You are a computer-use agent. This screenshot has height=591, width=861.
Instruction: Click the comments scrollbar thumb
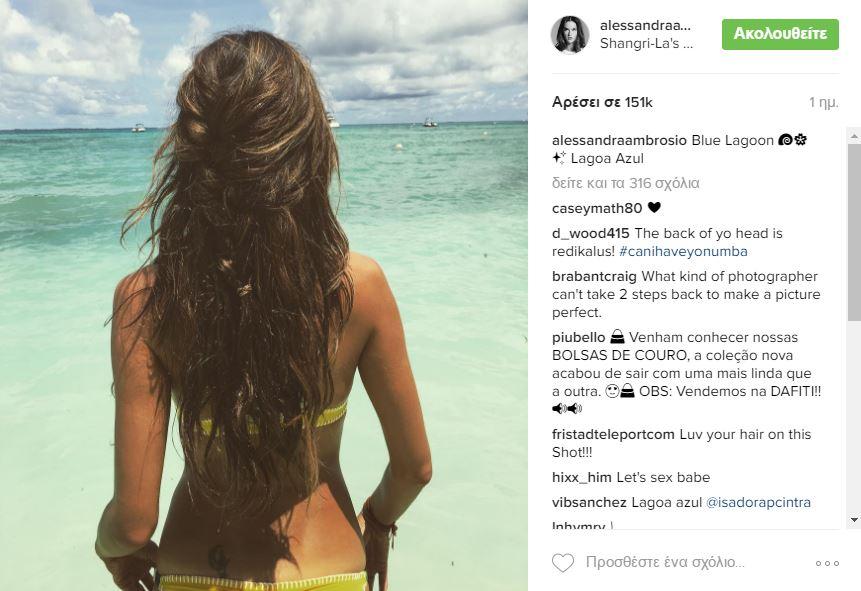pos(854,232)
